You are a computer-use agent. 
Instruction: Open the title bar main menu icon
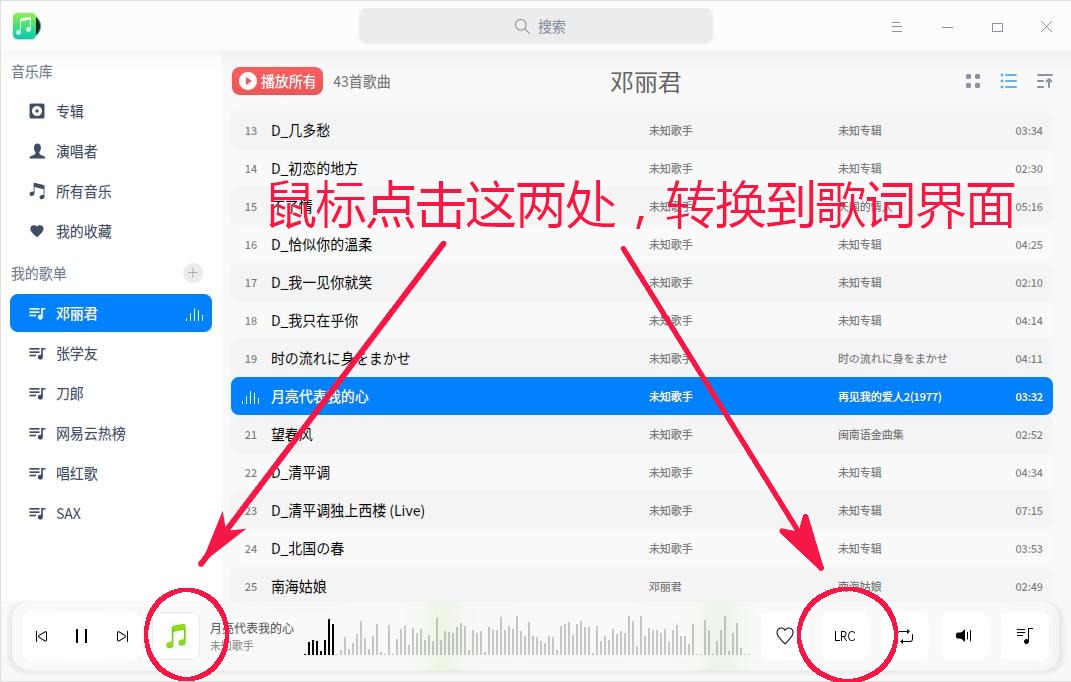pyautogui.click(x=897, y=27)
